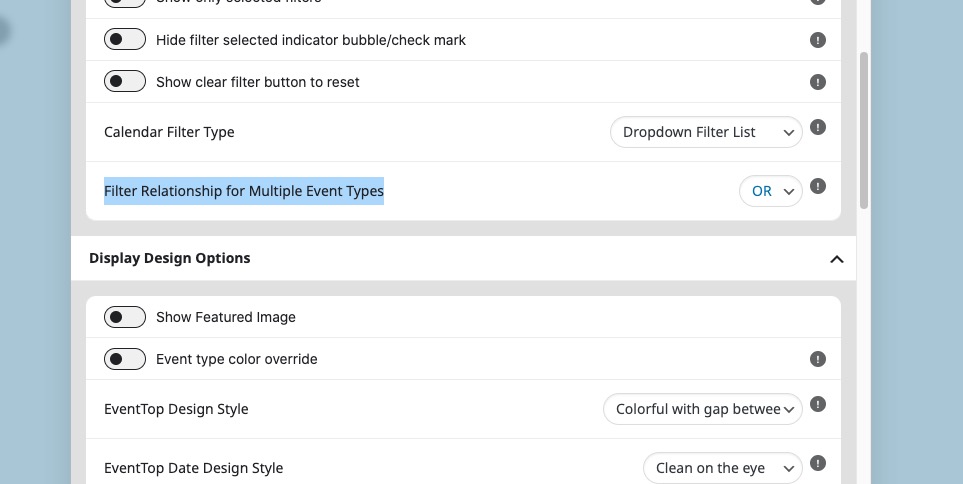Open Colorful with gap EventTop style dropdown
This screenshot has width=963, height=484.
(703, 409)
